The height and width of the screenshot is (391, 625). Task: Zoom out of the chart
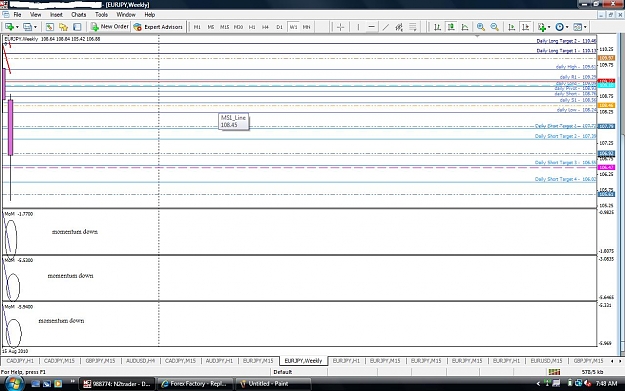pyautogui.click(x=495, y=27)
